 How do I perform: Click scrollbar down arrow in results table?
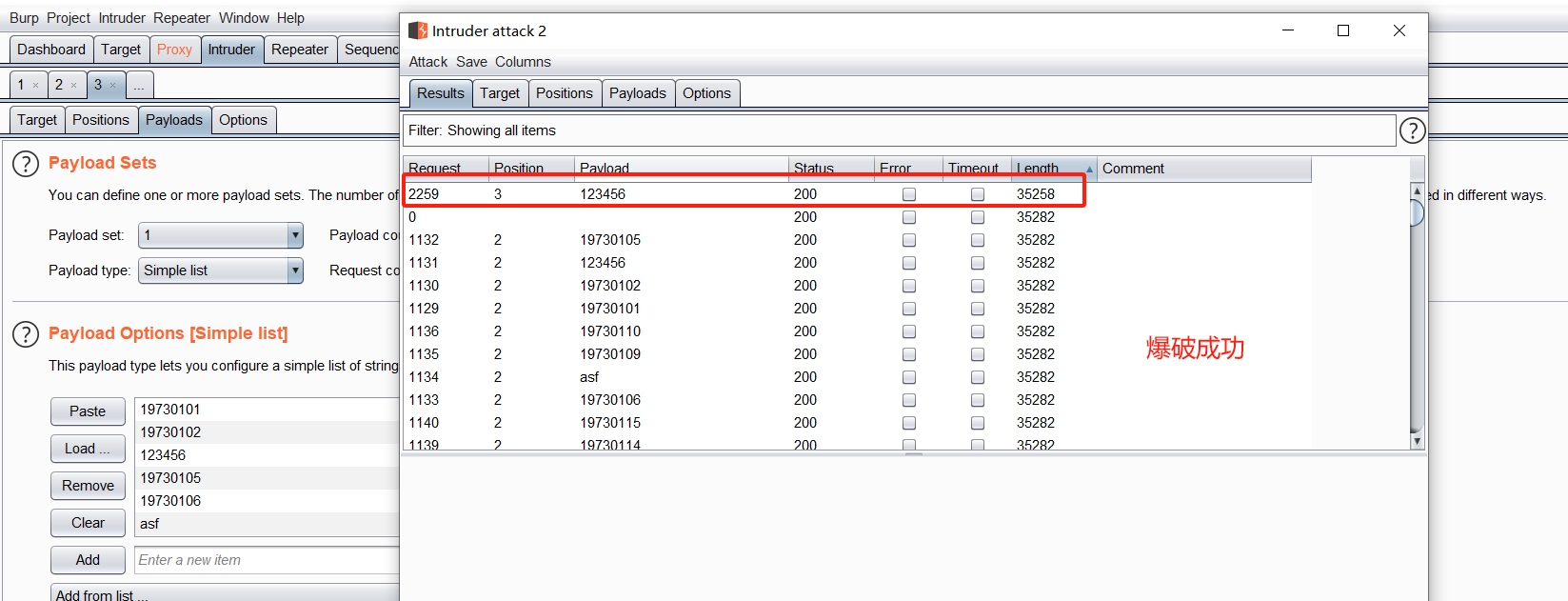click(x=1417, y=441)
